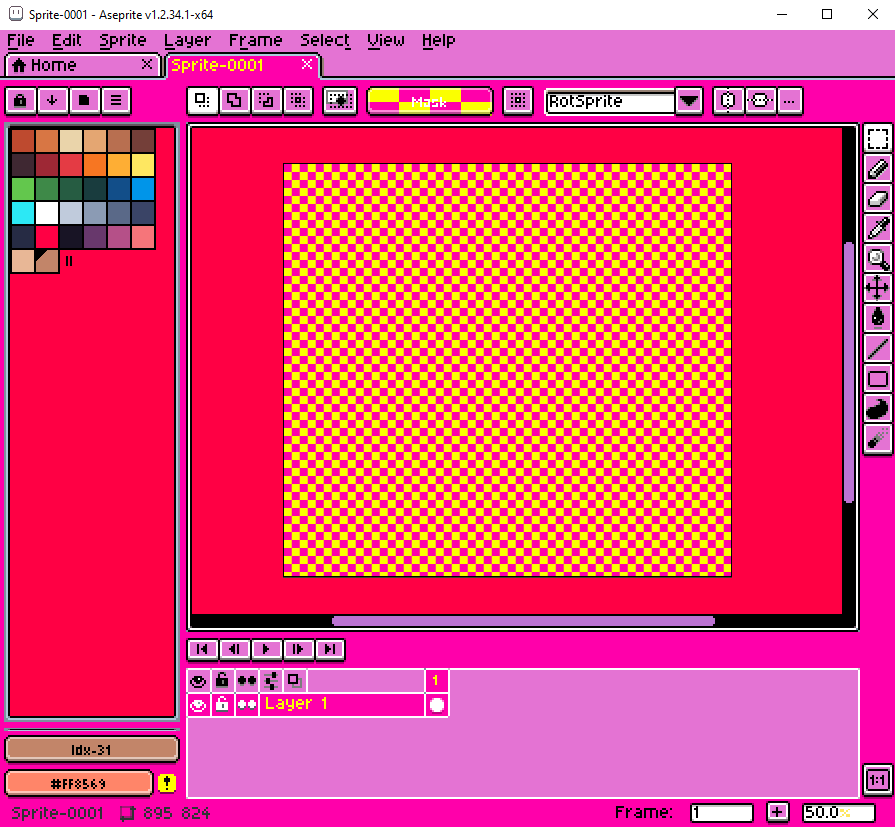Screen dimensions: 895x827
Task: Switch to the Home tab
Action: tap(81, 65)
